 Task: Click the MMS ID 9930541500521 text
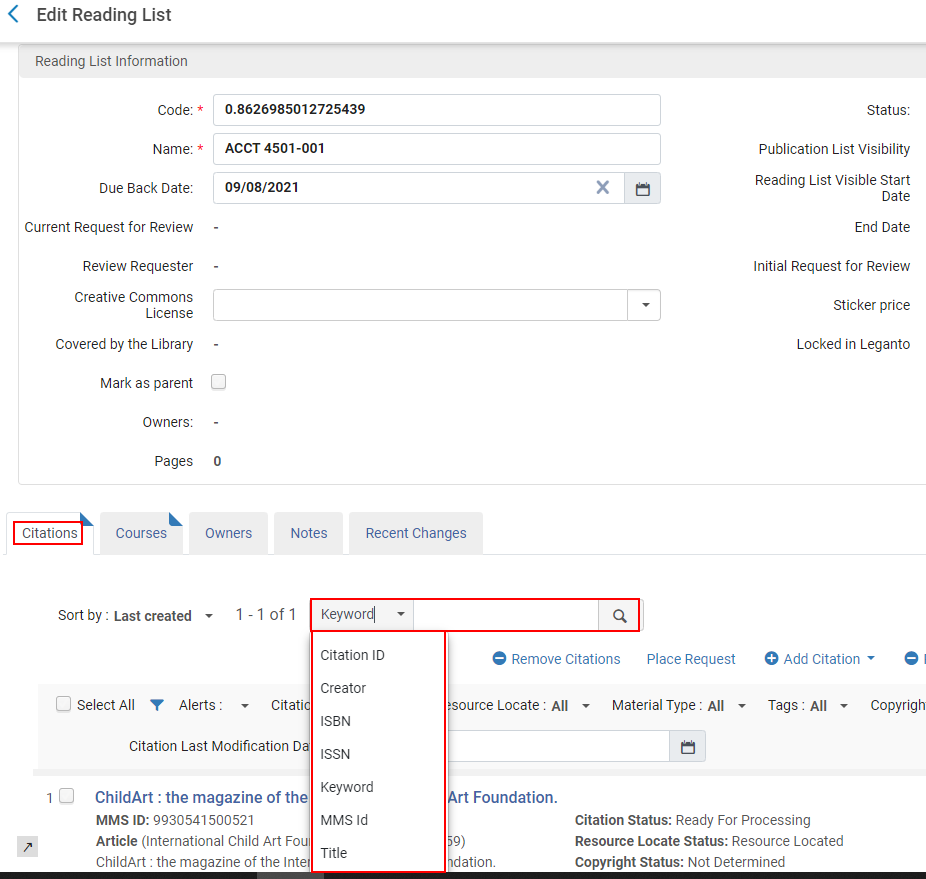click(x=175, y=820)
